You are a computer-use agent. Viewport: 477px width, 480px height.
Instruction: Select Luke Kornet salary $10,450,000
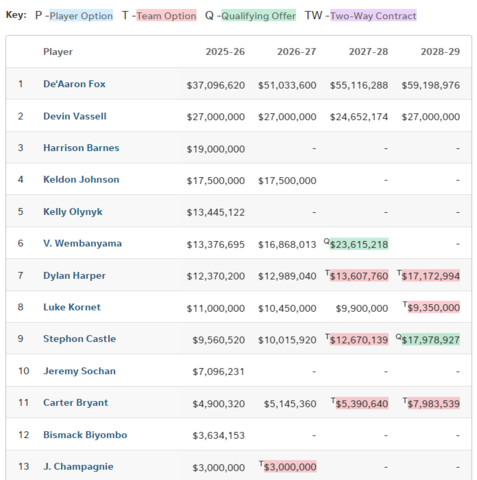[x=287, y=309]
